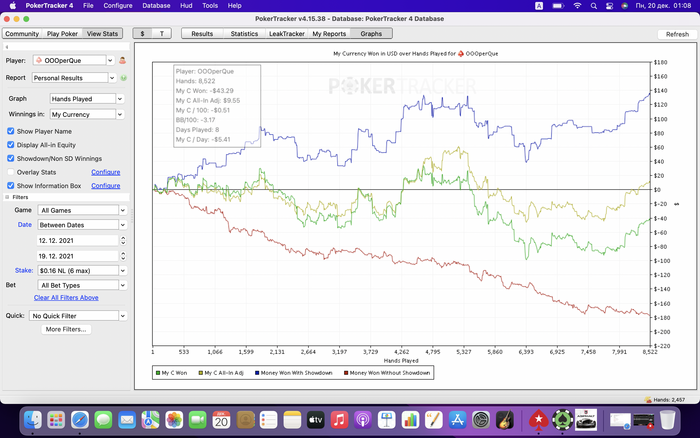Open Winnings in My Currency dropdown
The height and width of the screenshot is (438, 700).
click(x=87, y=114)
